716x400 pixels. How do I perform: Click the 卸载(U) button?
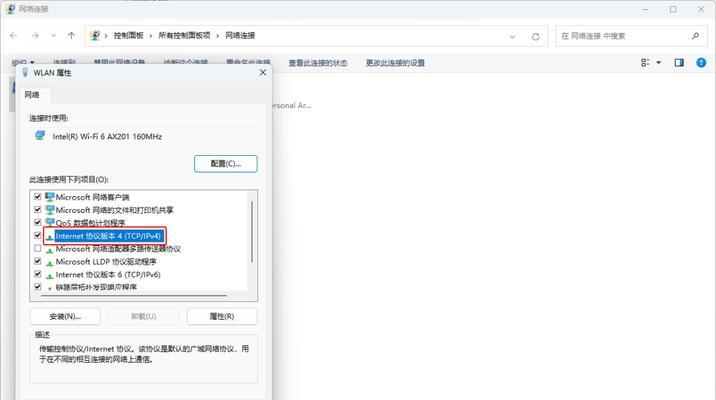tap(143, 316)
